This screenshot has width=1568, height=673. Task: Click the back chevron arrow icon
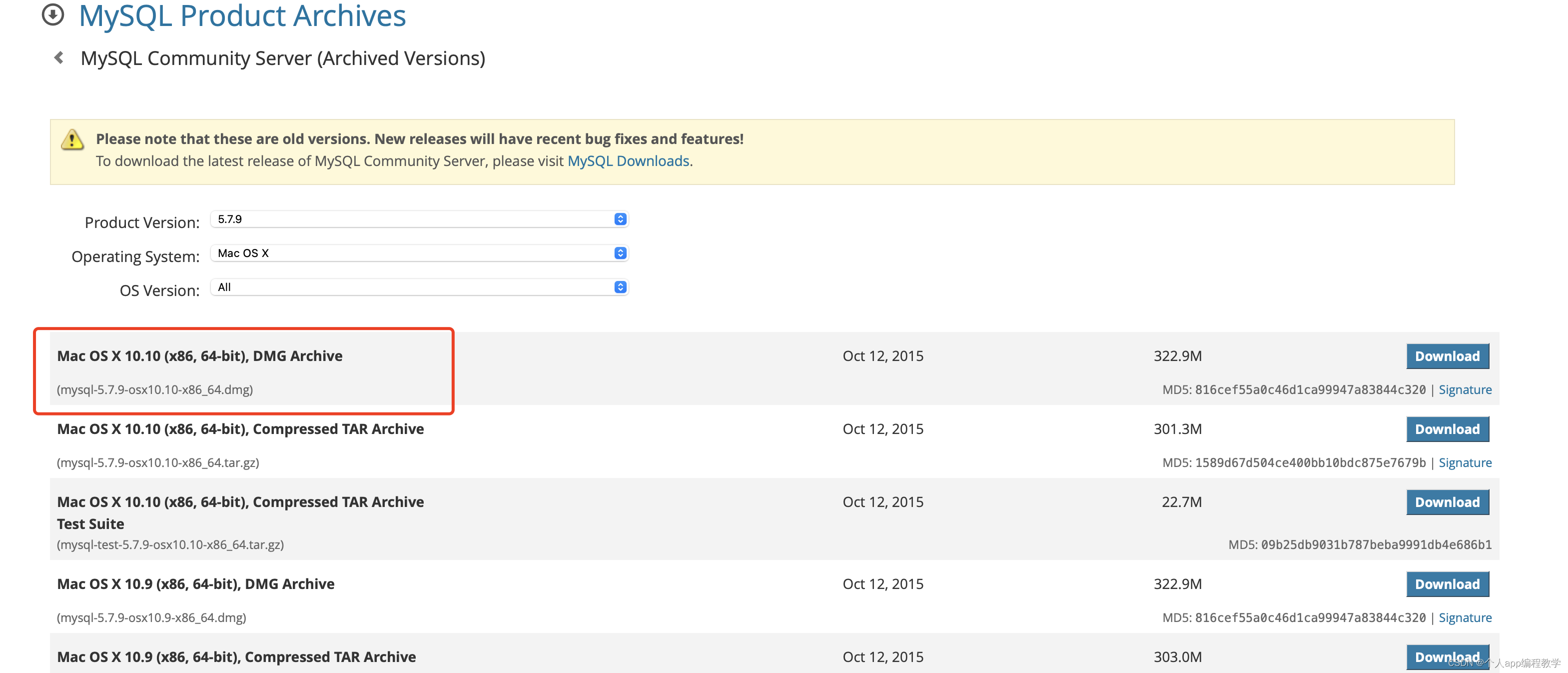pos(59,58)
